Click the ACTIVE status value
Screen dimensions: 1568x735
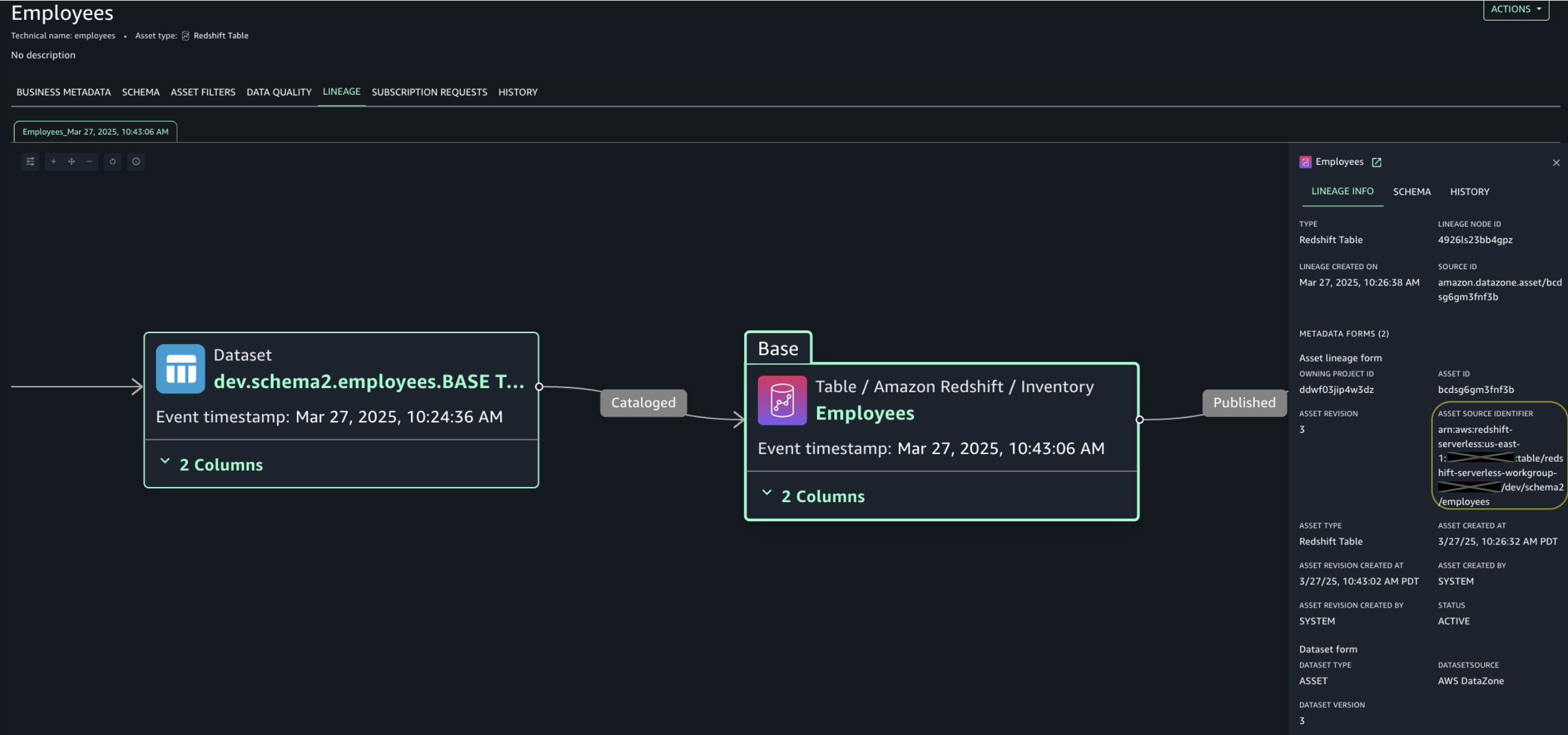coord(1453,622)
